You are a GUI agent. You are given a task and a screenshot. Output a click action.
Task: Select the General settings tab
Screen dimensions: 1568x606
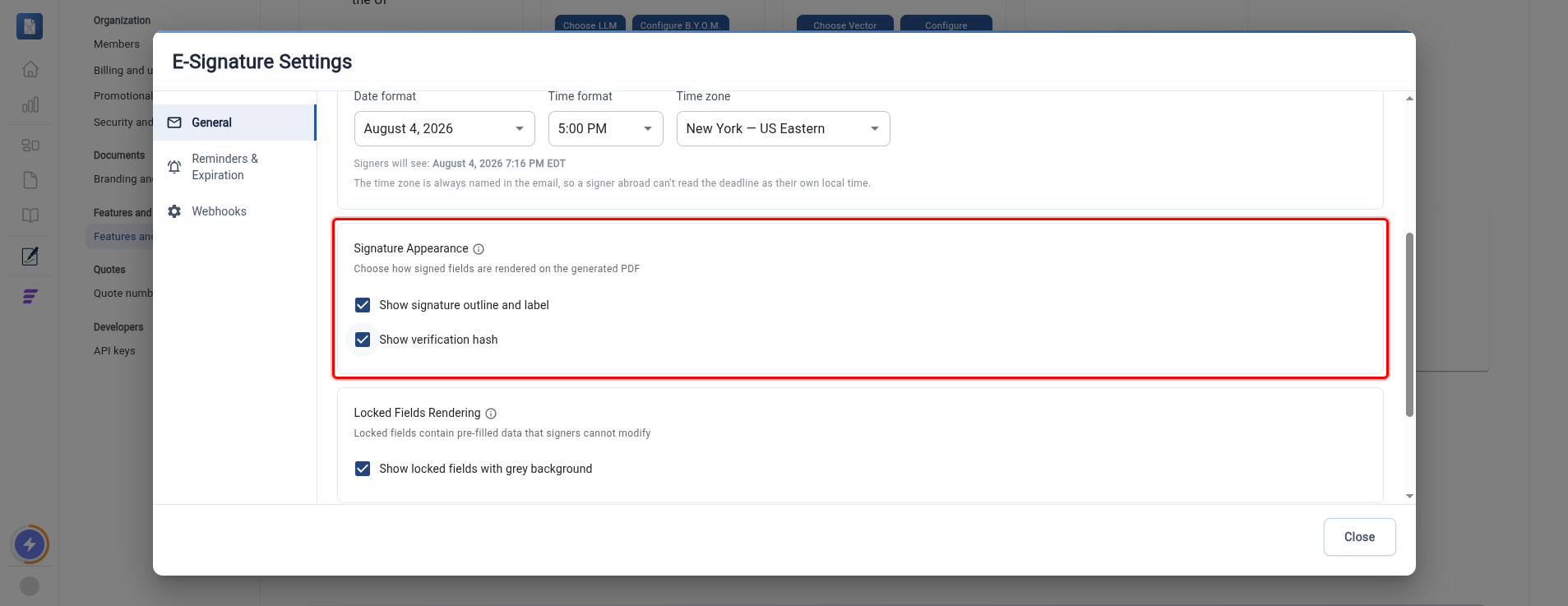coord(234,123)
